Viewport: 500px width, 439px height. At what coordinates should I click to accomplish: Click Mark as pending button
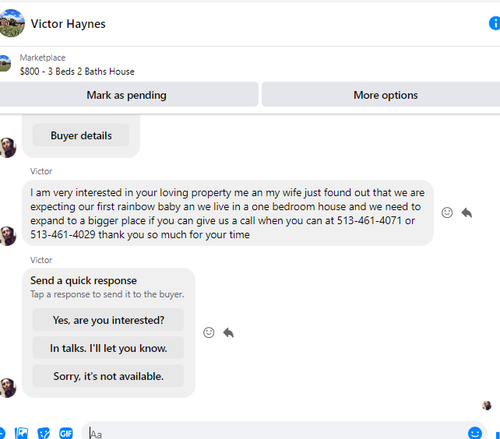click(x=127, y=95)
